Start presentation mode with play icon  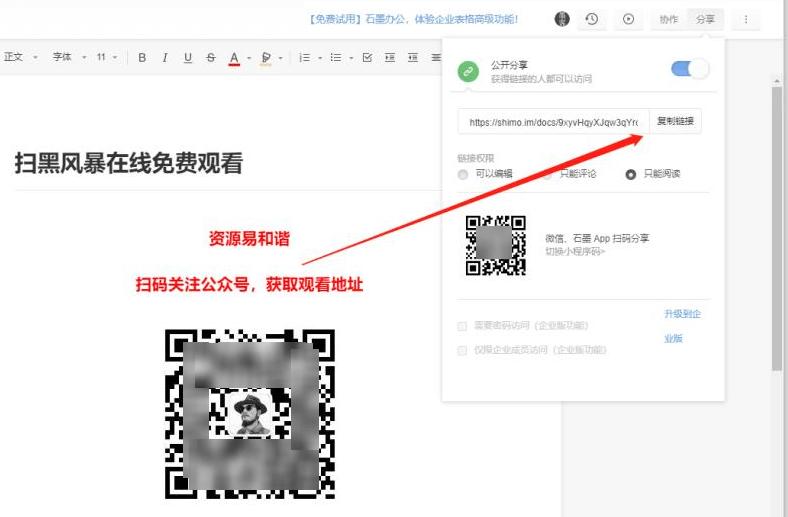point(628,19)
